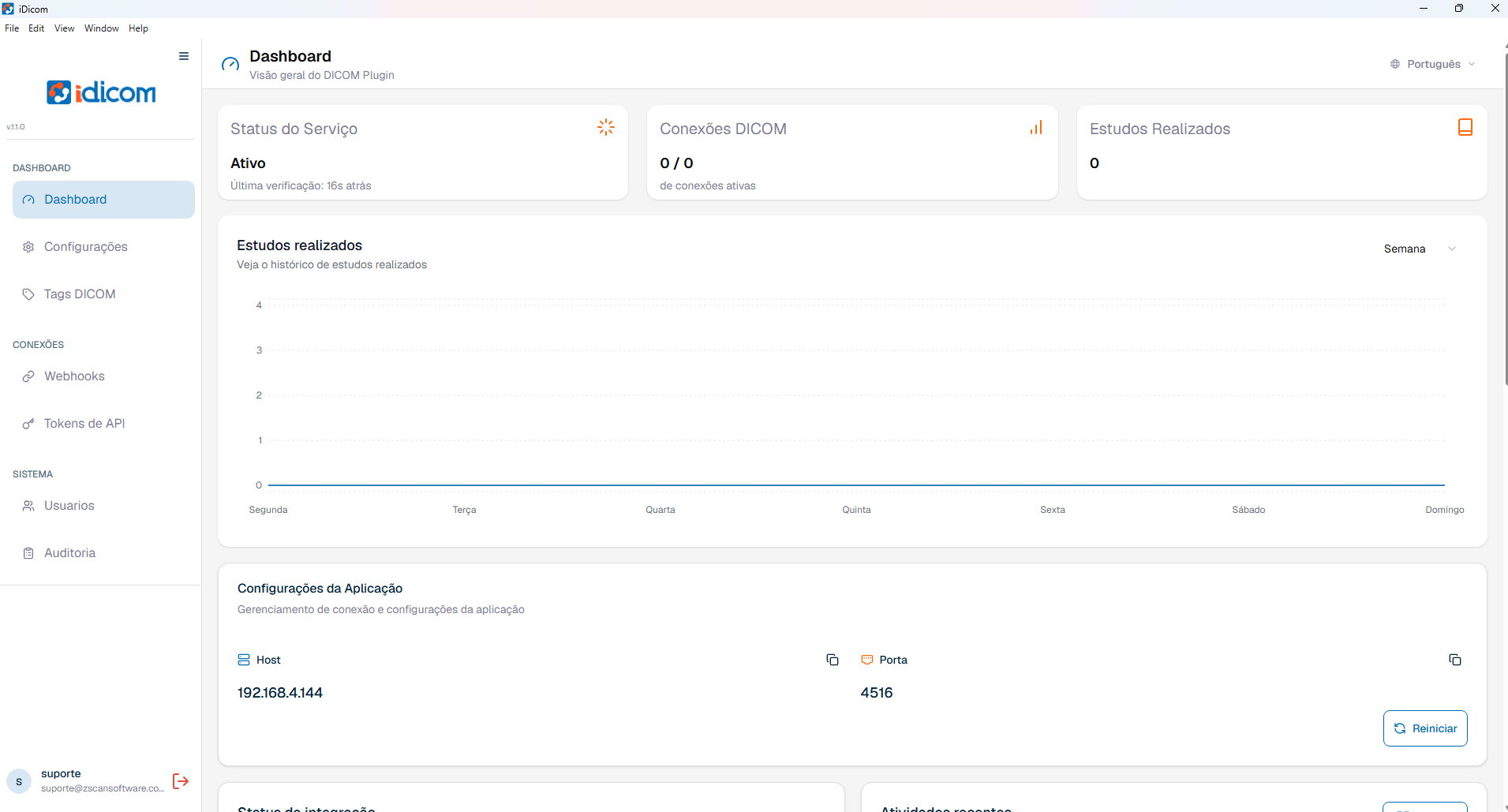Click the Estudos realizados chart heading
Image resolution: width=1508 pixels, height=812 pixels.
point(299,245)
